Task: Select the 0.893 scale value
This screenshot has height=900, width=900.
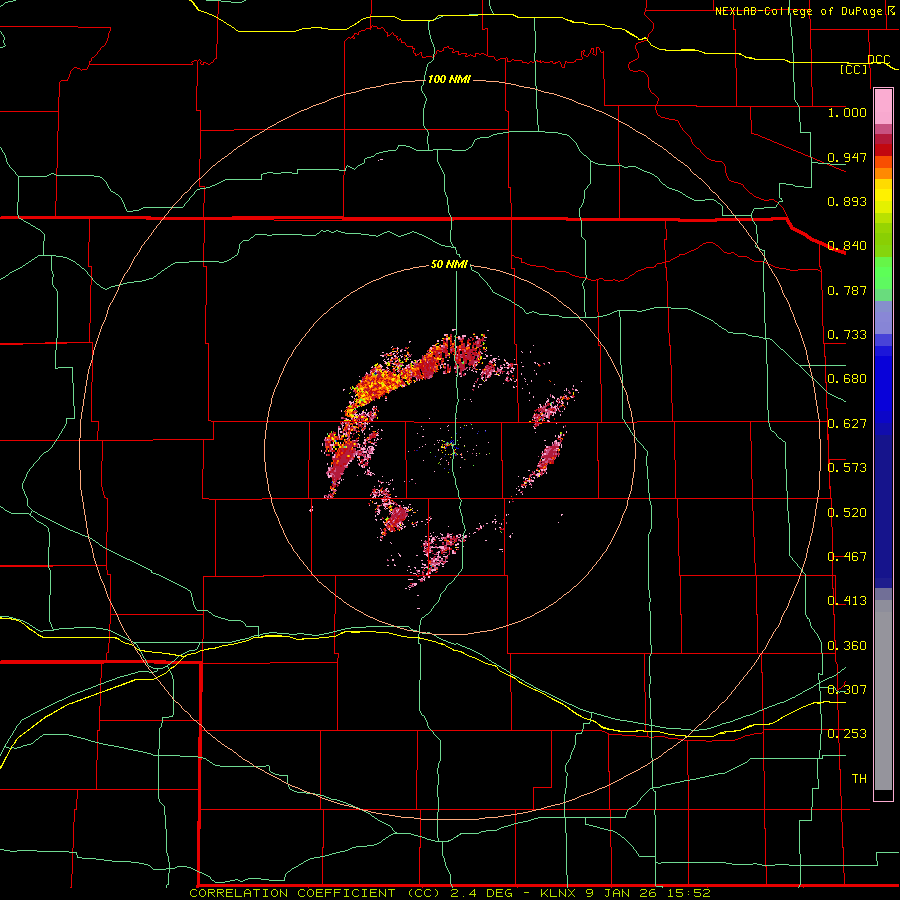Action: [x=847, y=201]
